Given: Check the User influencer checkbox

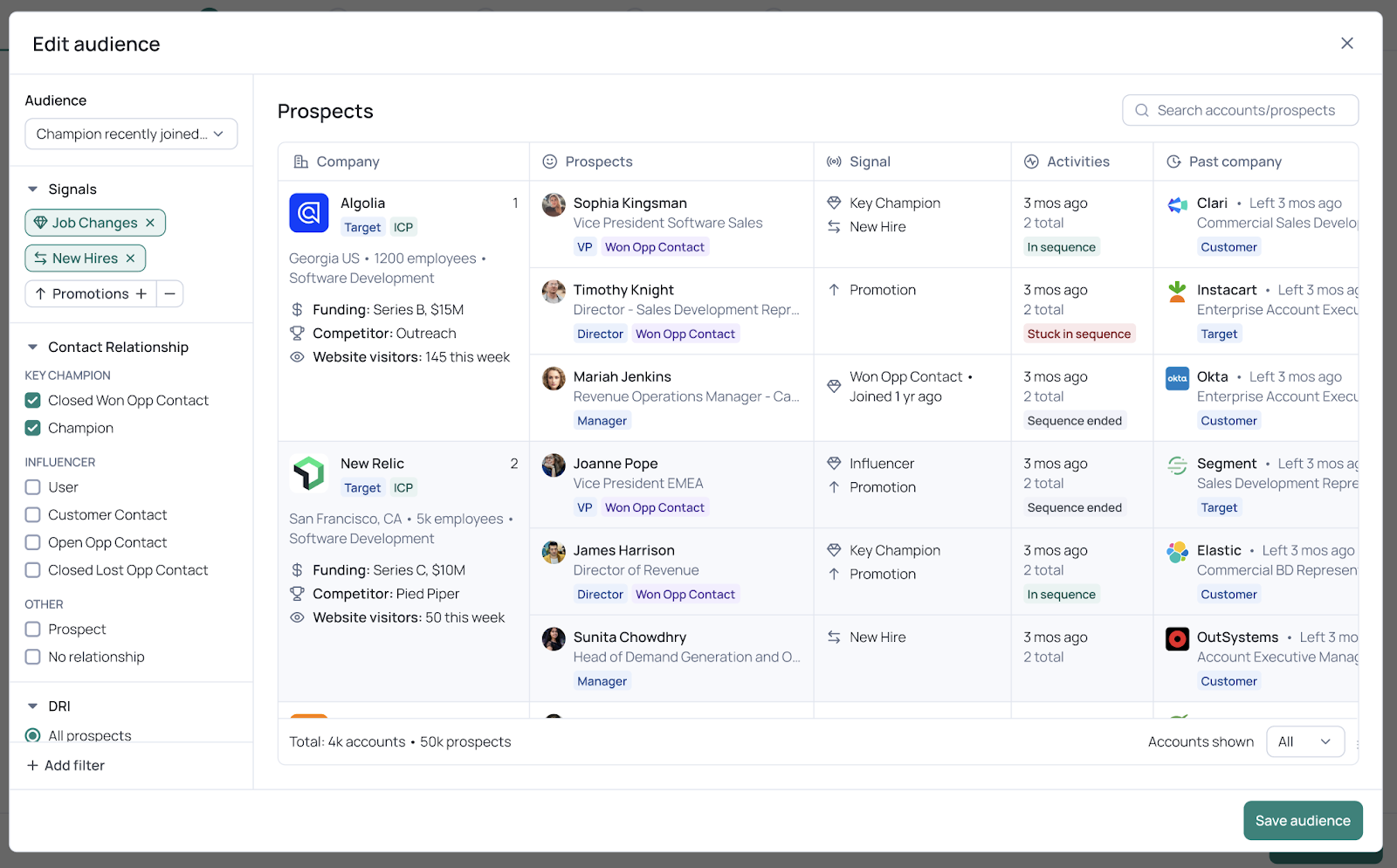Looking at the screenshot, I should click(x=33, y=487).
